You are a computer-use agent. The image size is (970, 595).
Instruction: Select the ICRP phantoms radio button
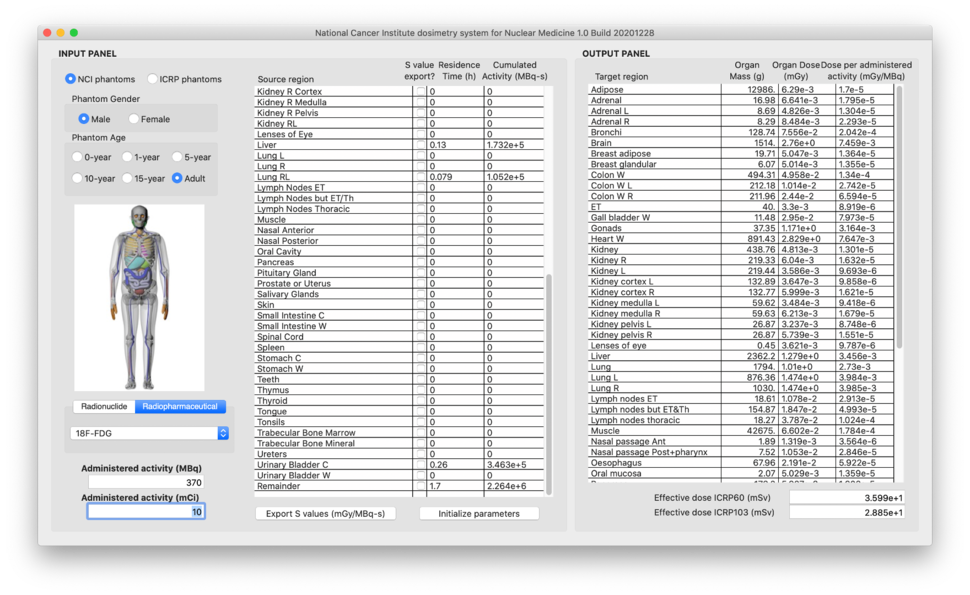tap(153, 79)
